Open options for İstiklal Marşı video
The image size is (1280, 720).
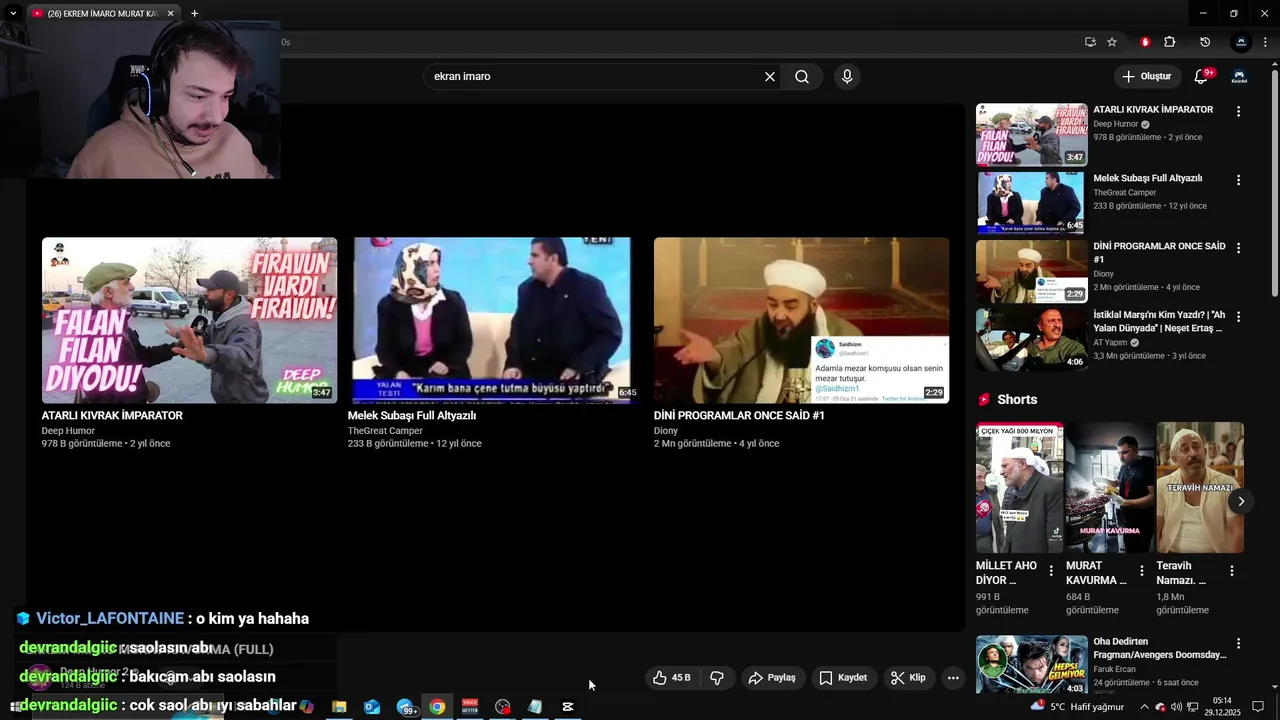point(1238,316)
